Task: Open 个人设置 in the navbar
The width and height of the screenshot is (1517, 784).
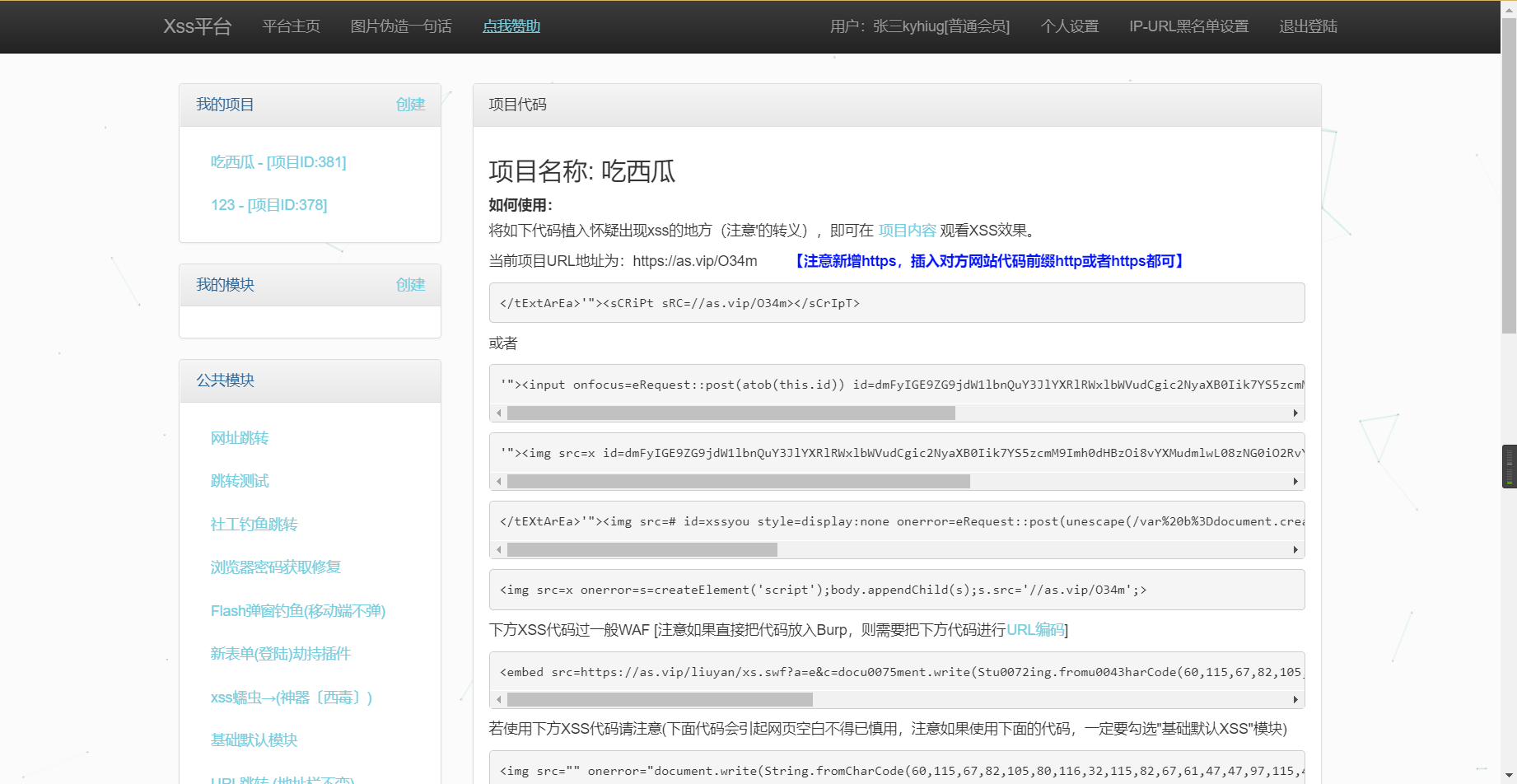Action: (1070, 26)
